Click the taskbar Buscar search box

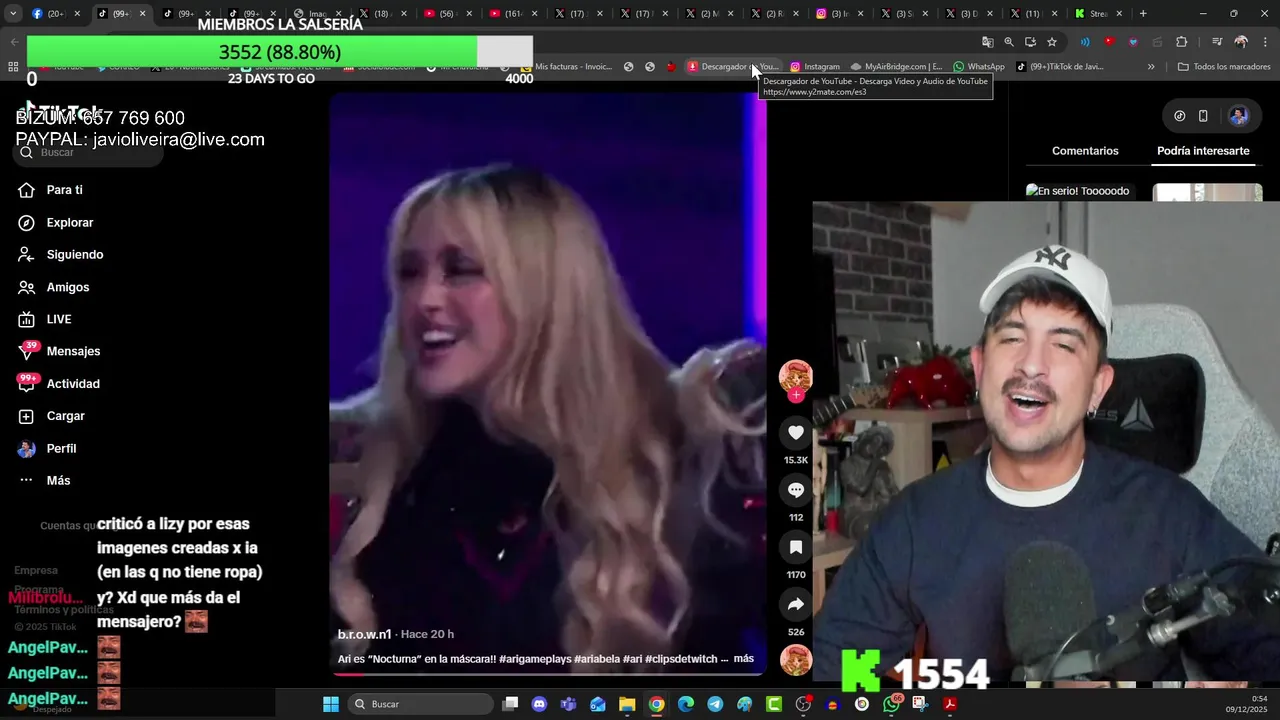[420, 704]
